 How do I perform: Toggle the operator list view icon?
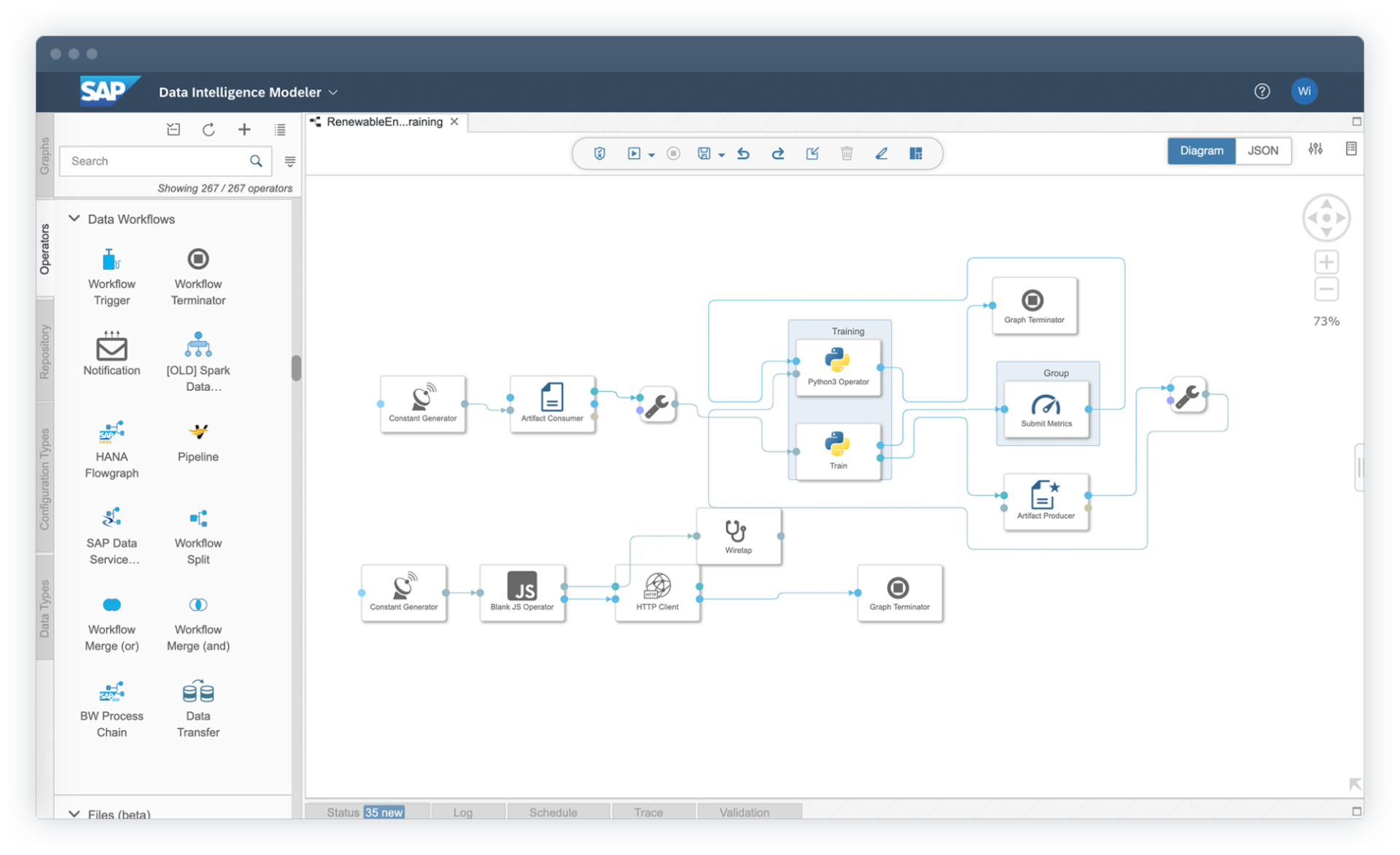click(x=280, y=130)
